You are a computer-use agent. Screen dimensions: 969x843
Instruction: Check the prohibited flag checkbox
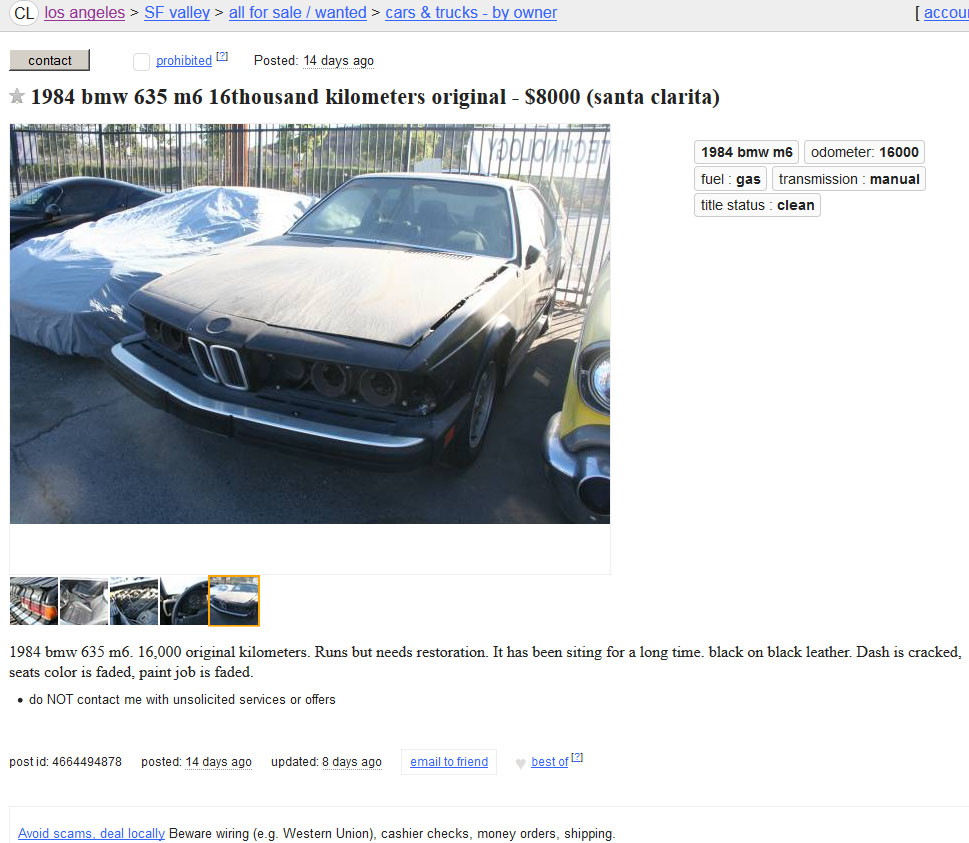click(142, 61)
